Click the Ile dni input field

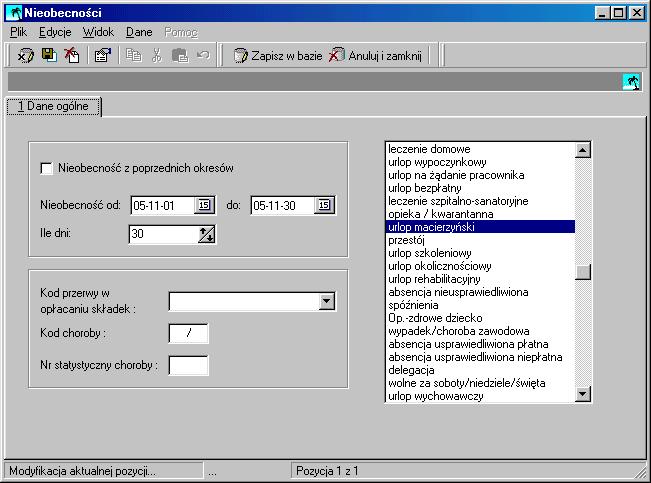[164, 234]
